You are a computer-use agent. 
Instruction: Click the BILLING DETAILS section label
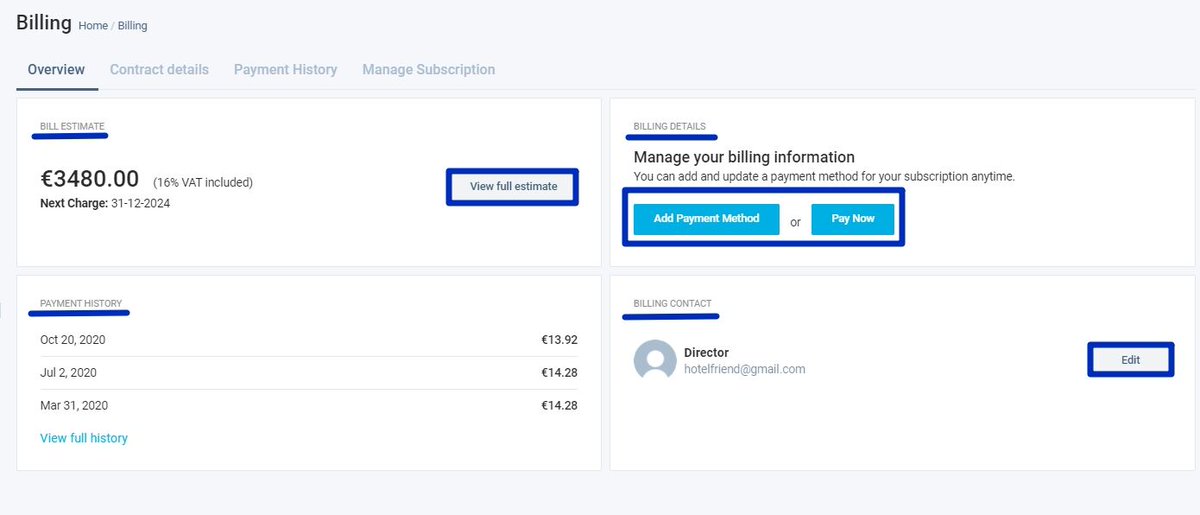pos(669,127)
